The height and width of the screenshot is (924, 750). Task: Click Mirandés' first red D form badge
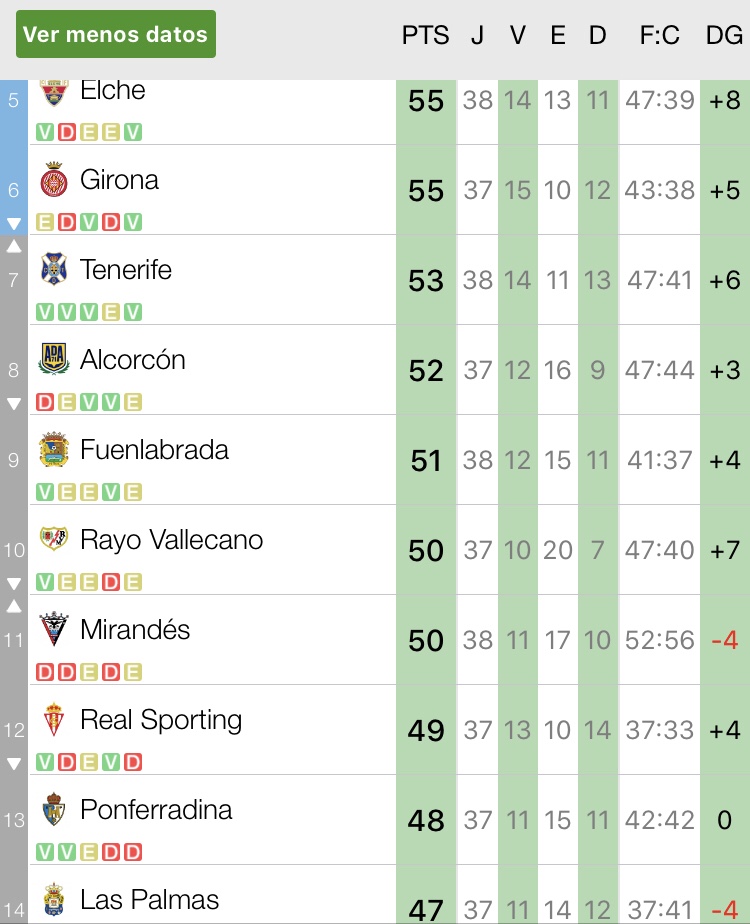click(x=44, y=672)
